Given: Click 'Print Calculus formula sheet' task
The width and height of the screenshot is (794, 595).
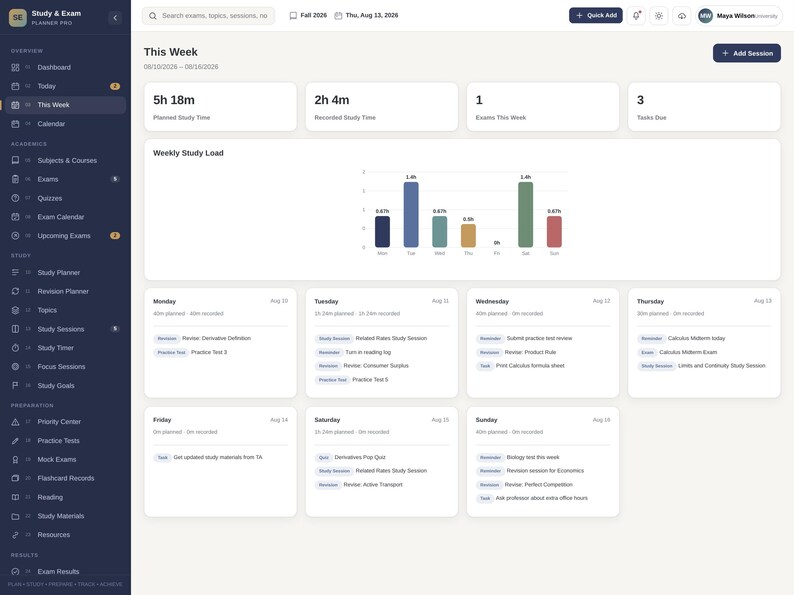Looking at the screenshot, I should [x=530, y=366].
